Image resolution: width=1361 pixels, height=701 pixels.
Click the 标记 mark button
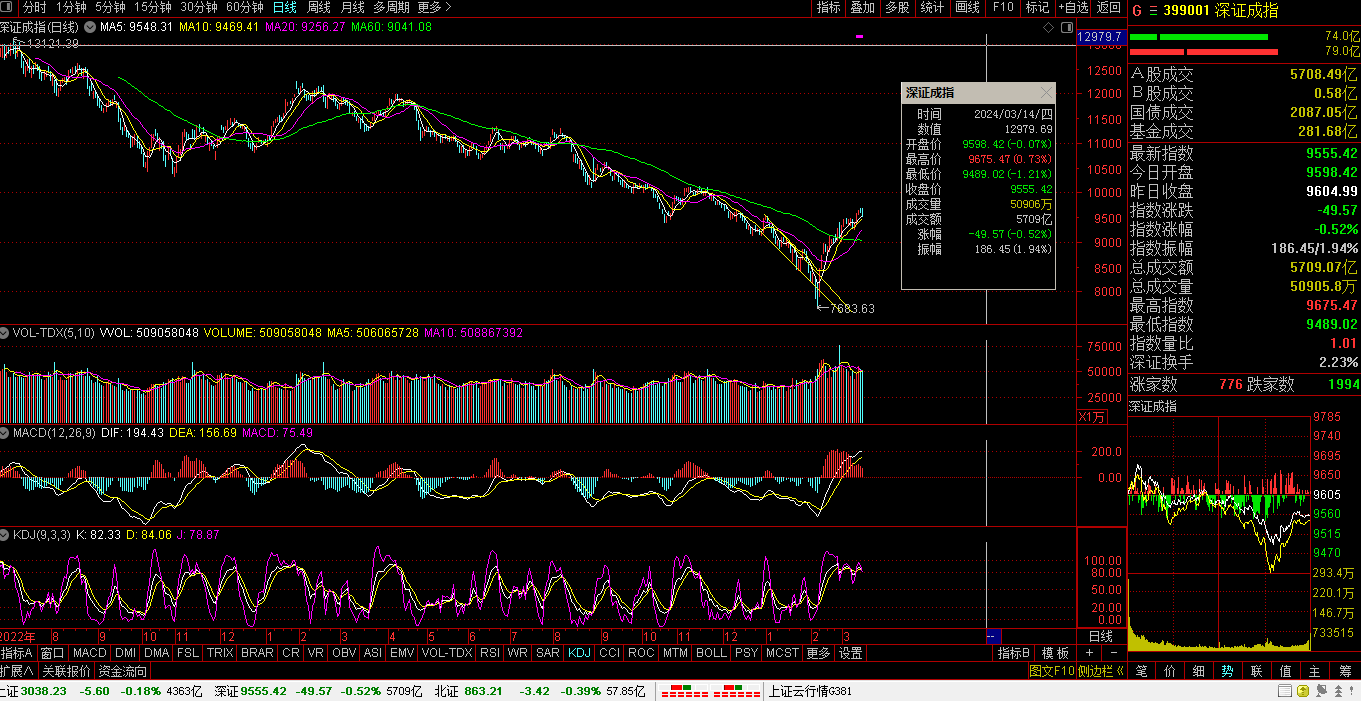tap(1037, 7)
